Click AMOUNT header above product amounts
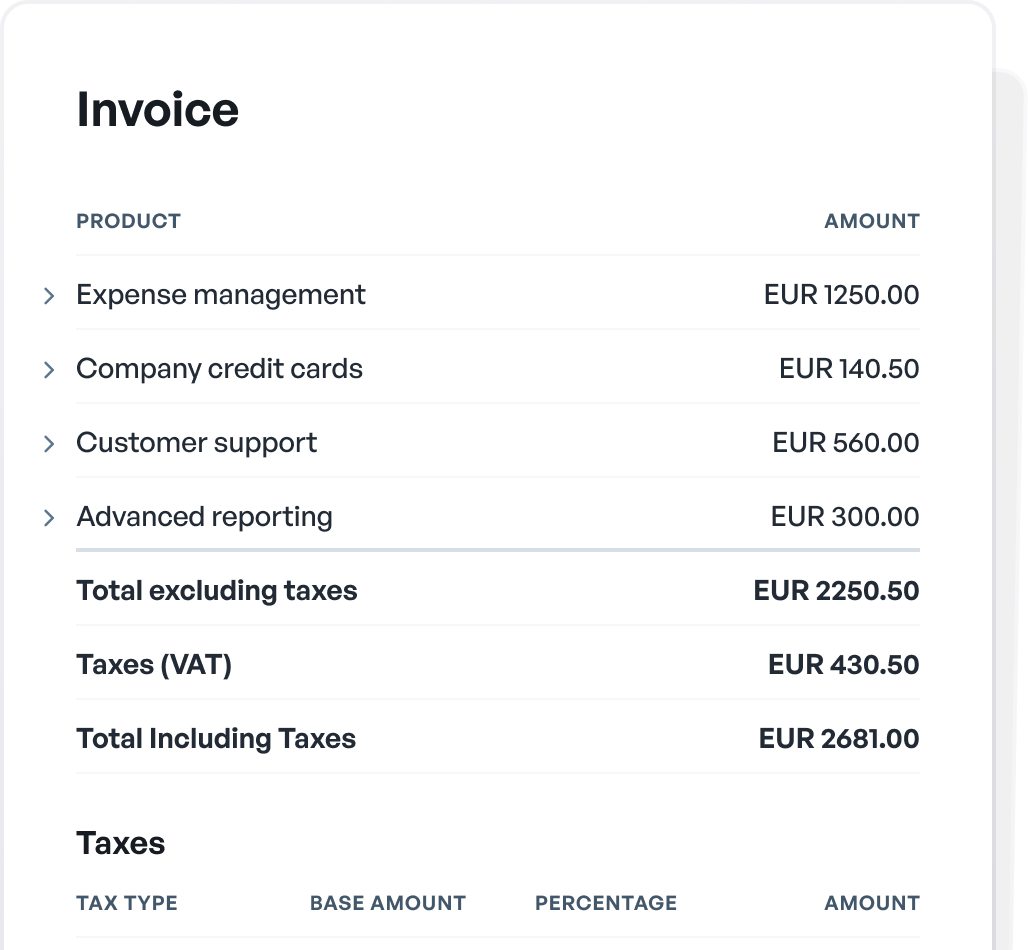Screen dimensions: 1028x950 click(871, 221)
